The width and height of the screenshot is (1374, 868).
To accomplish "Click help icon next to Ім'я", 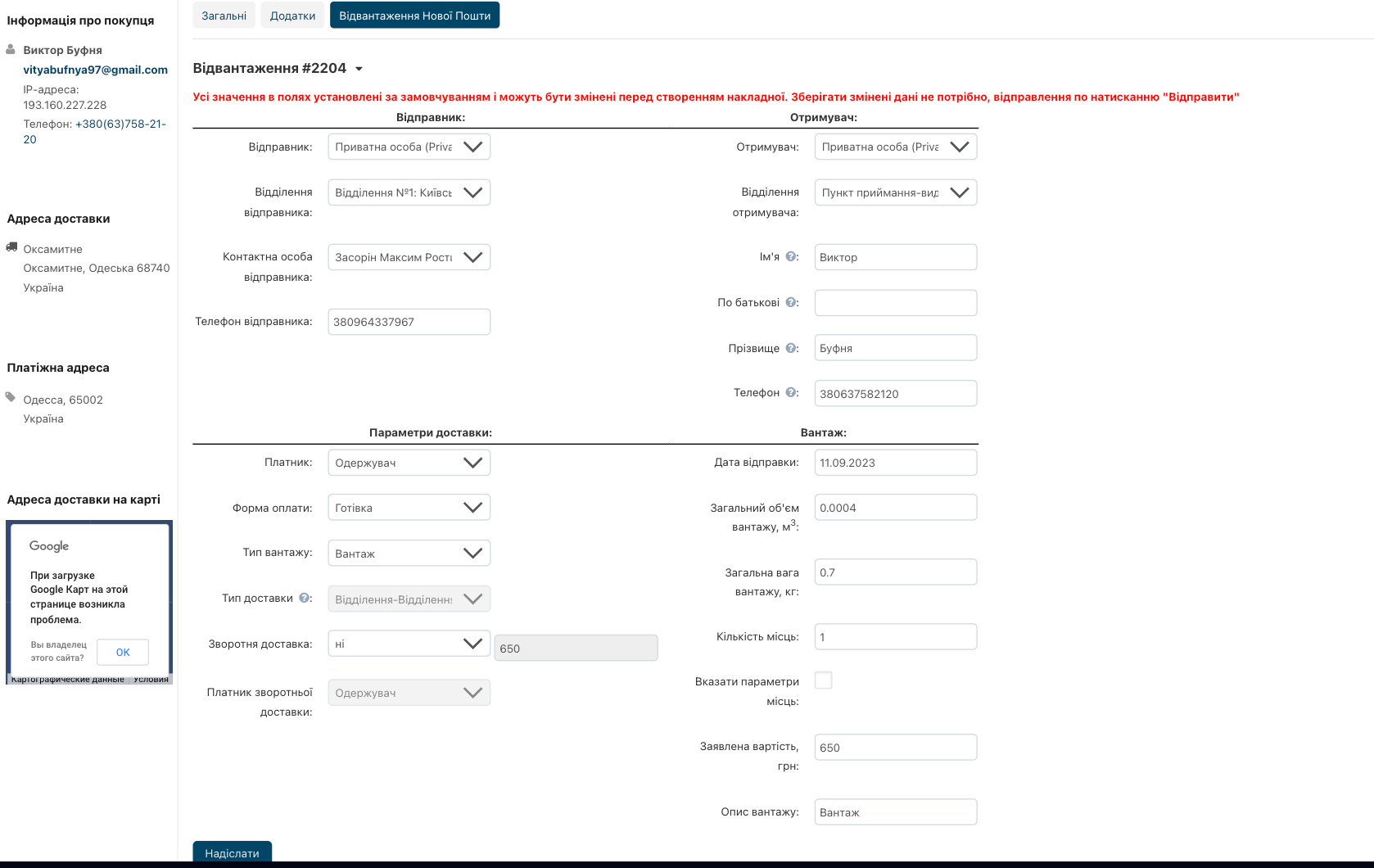I will point(791,256).
